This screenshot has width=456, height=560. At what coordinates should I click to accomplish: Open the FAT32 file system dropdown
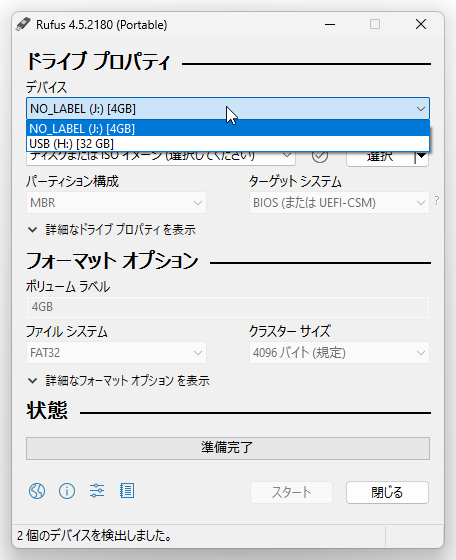pyautogui.click(x=116, y=353)
